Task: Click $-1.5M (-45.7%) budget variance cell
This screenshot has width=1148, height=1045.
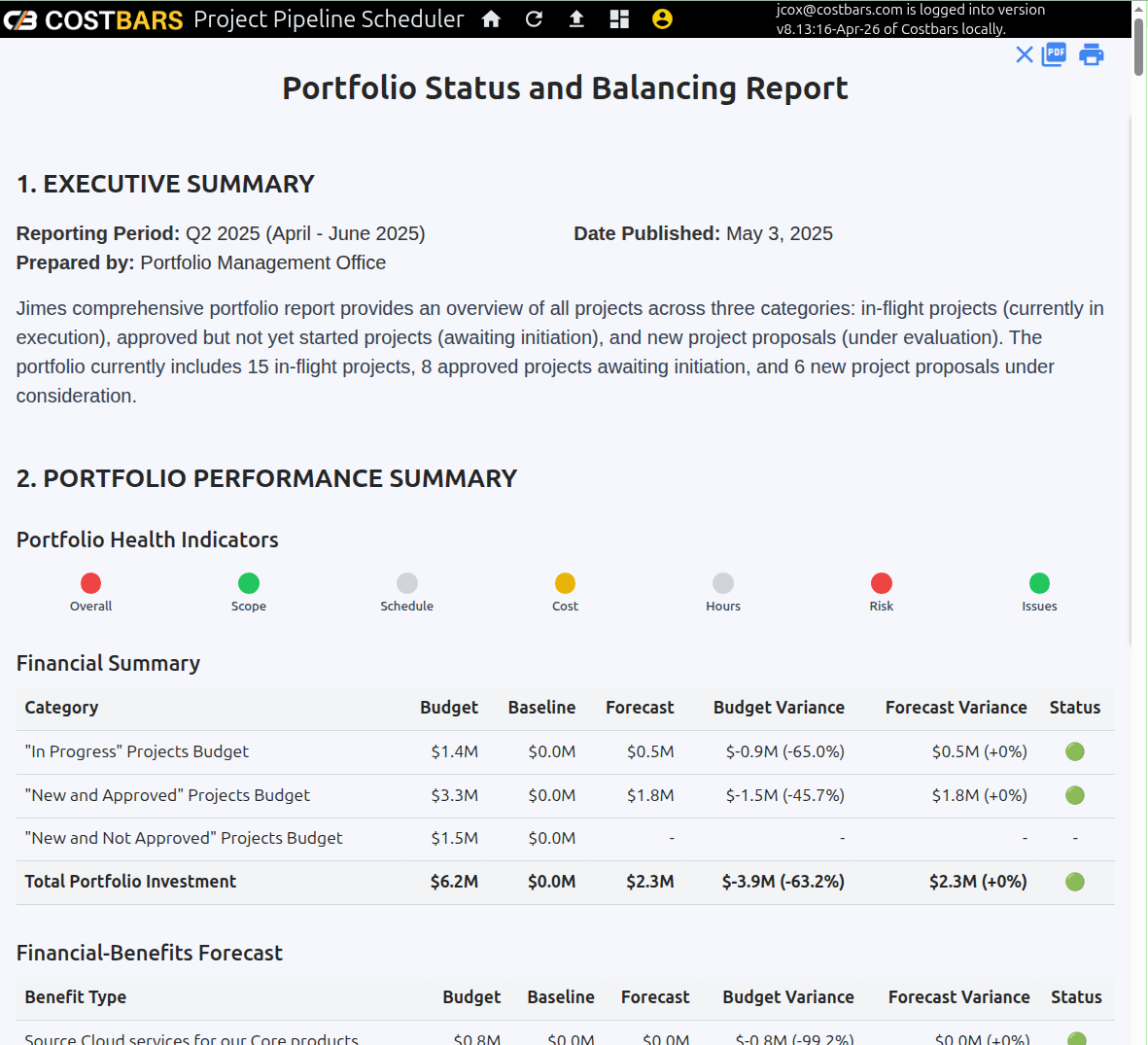Action: pos(784,795)
